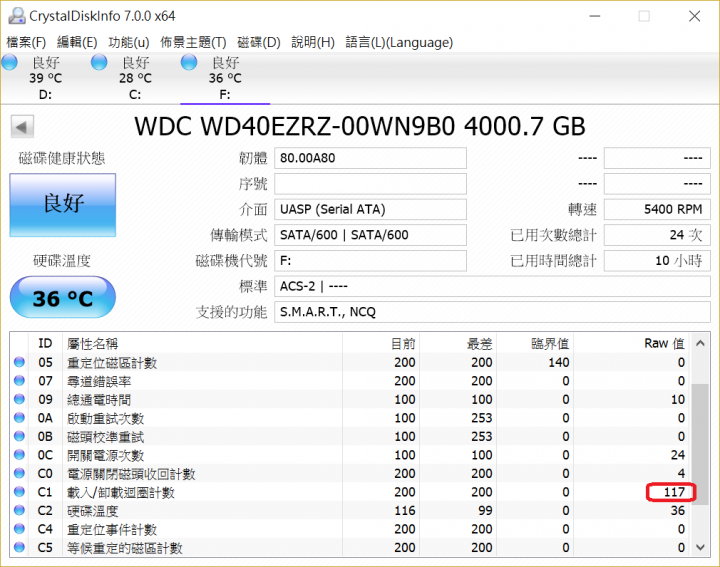Click the blue status orb for drive D:
This screenshot has width=720, height=567.
(9, 62)
